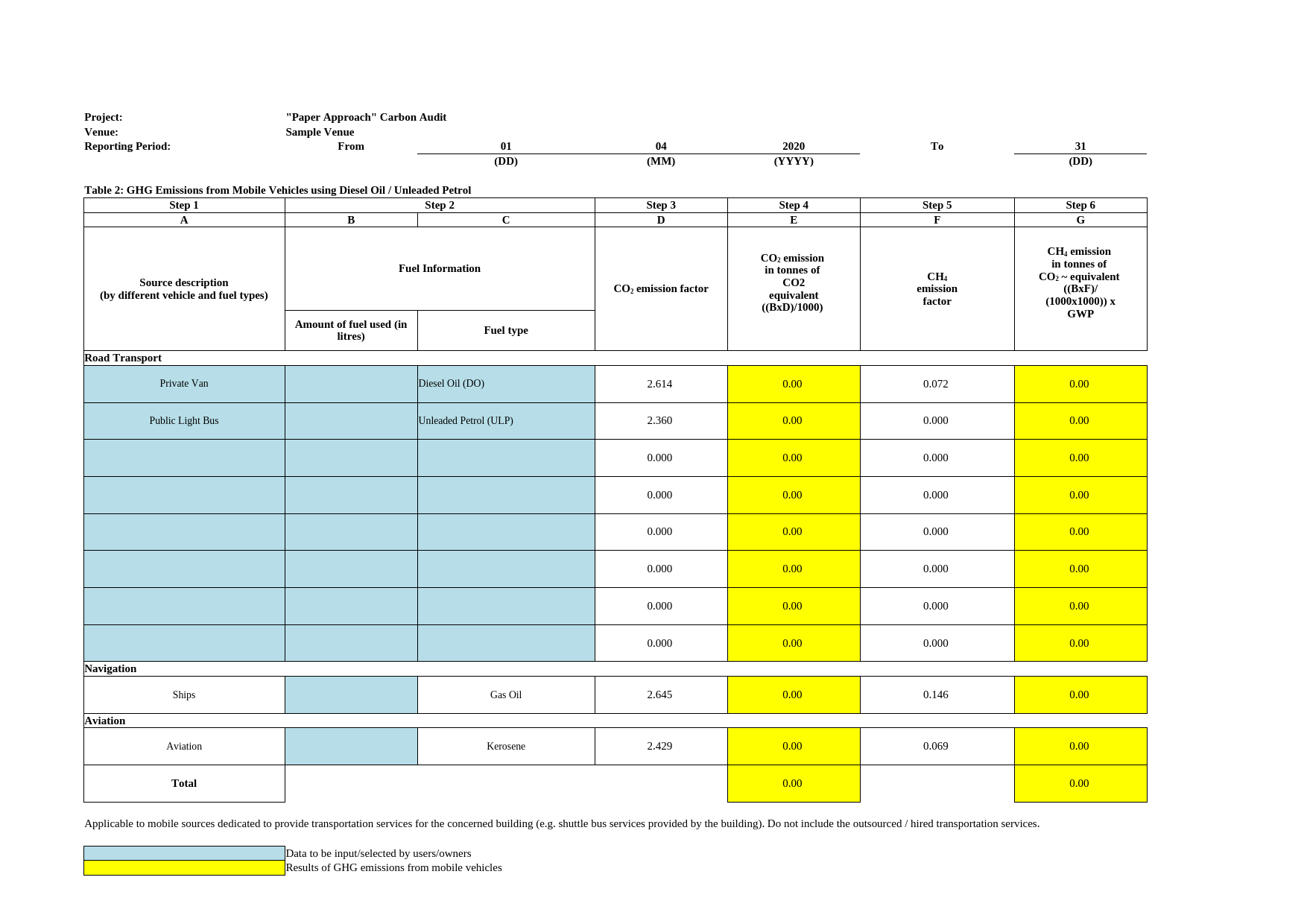Select the 'Private Van' source description cell
The height and width of the screenshot is (924, 1307).
(x=184, y=384)
